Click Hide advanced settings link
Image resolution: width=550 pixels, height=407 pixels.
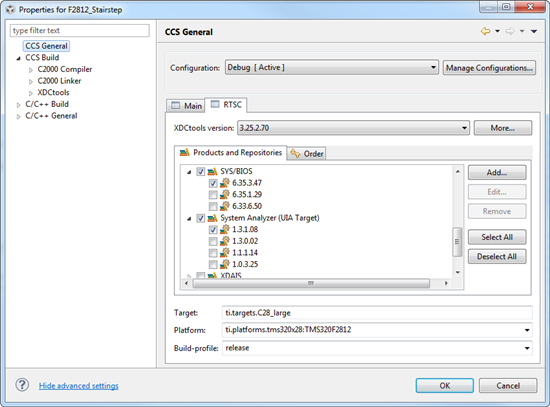79,386
